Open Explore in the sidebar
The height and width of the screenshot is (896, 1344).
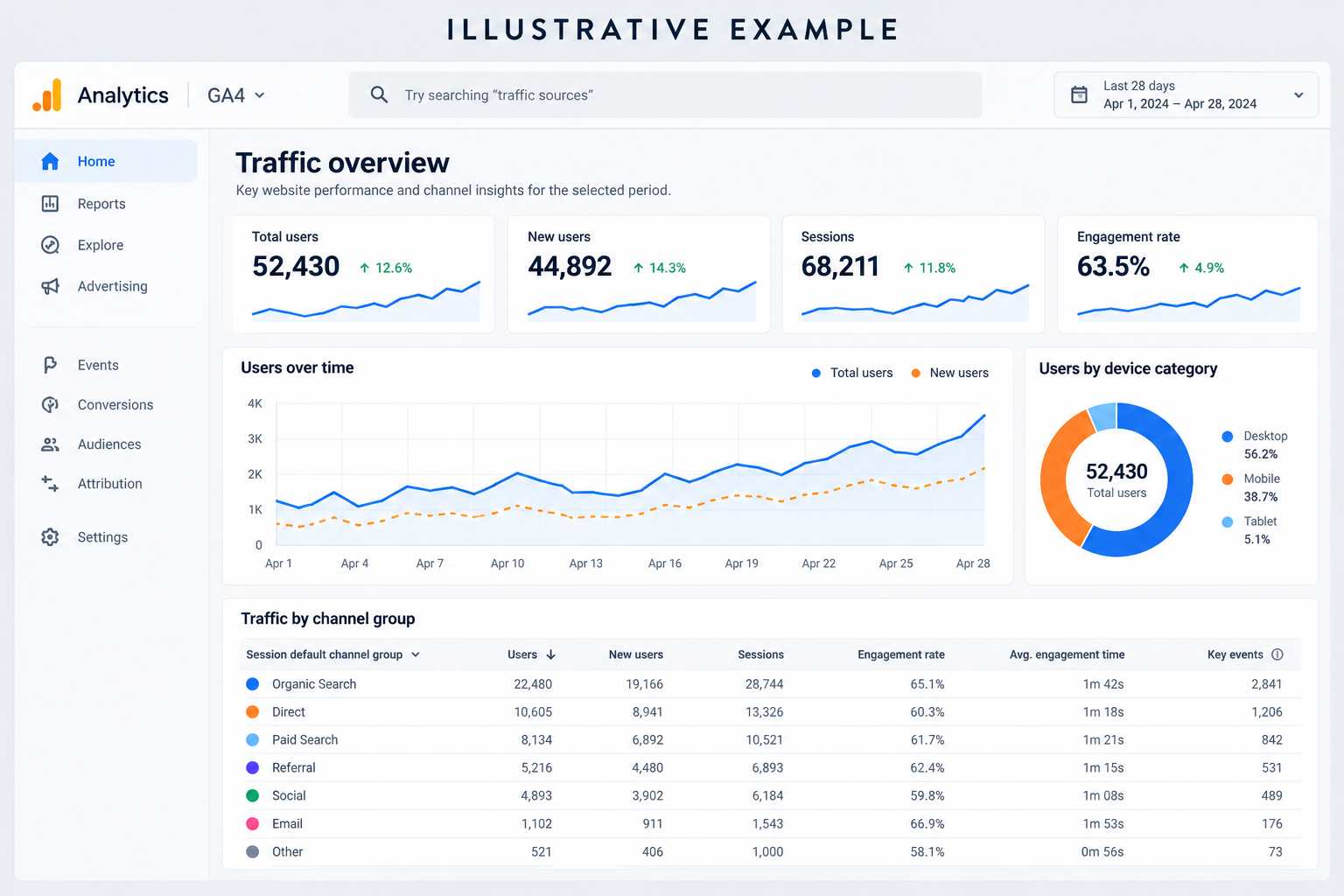click(x=106, y=245)
